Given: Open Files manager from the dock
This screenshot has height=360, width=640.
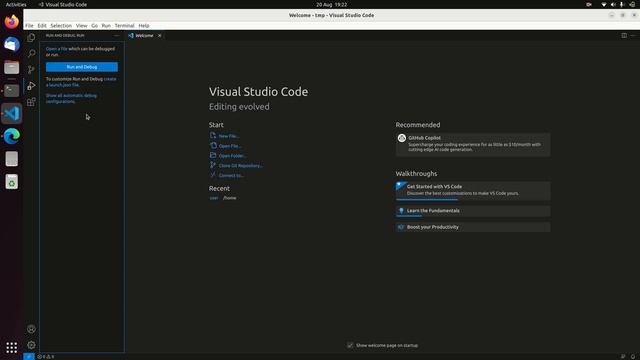Looking at the screenshot, I should pos(11,67).
